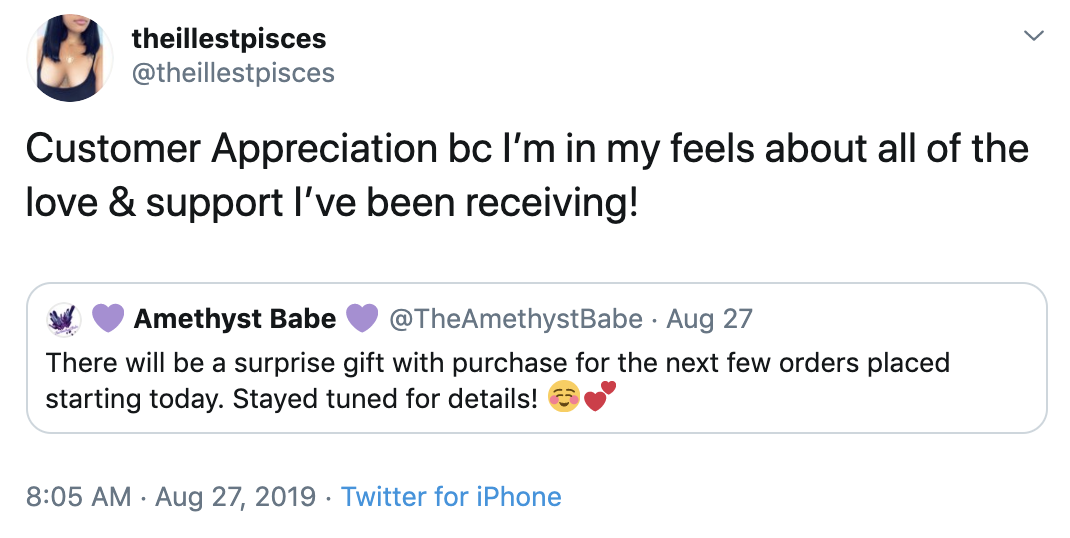Click 'Stayed tuned for details!' text
The width and height of the screenshot is (1070, 538).
385,399
